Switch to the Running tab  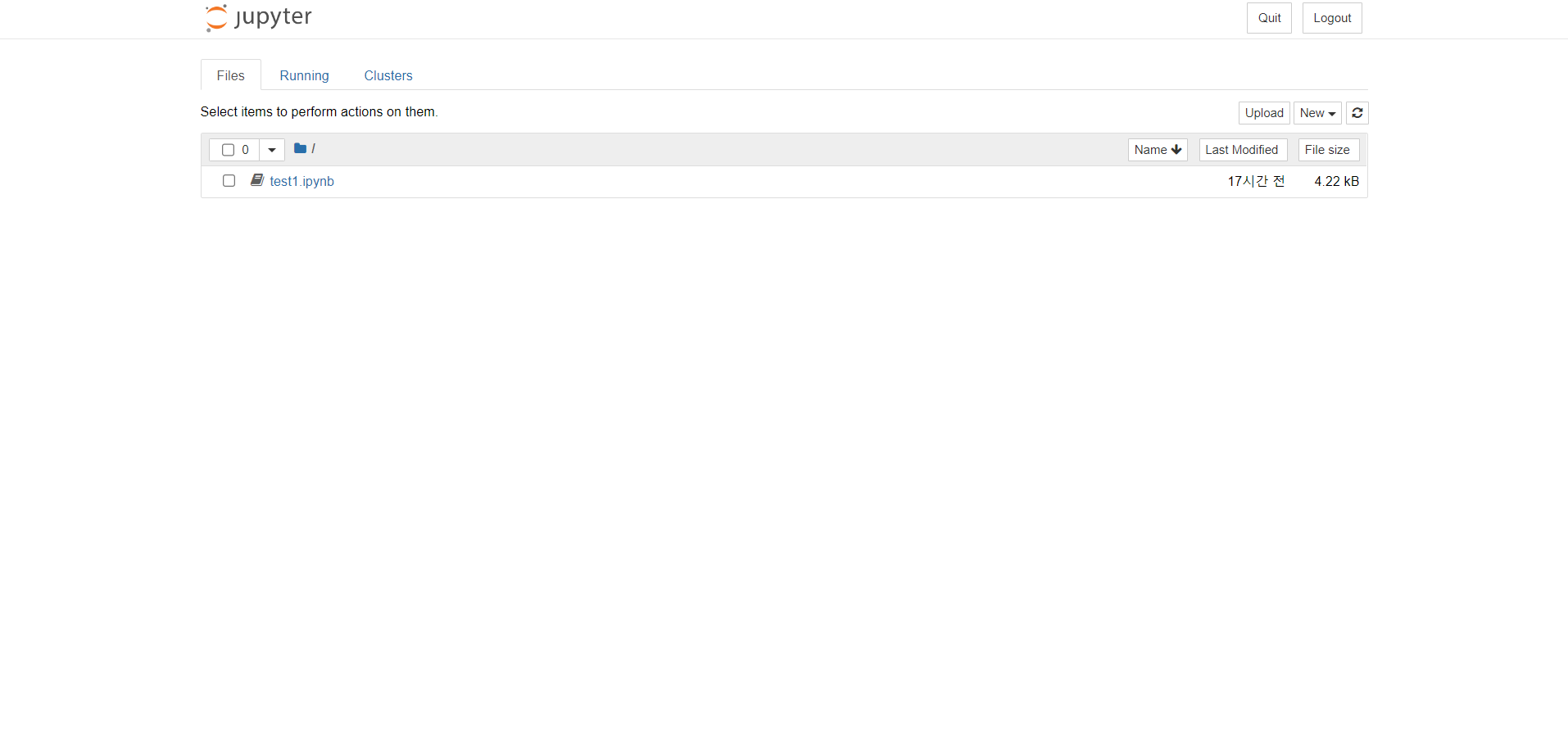[x=305, y=75]
